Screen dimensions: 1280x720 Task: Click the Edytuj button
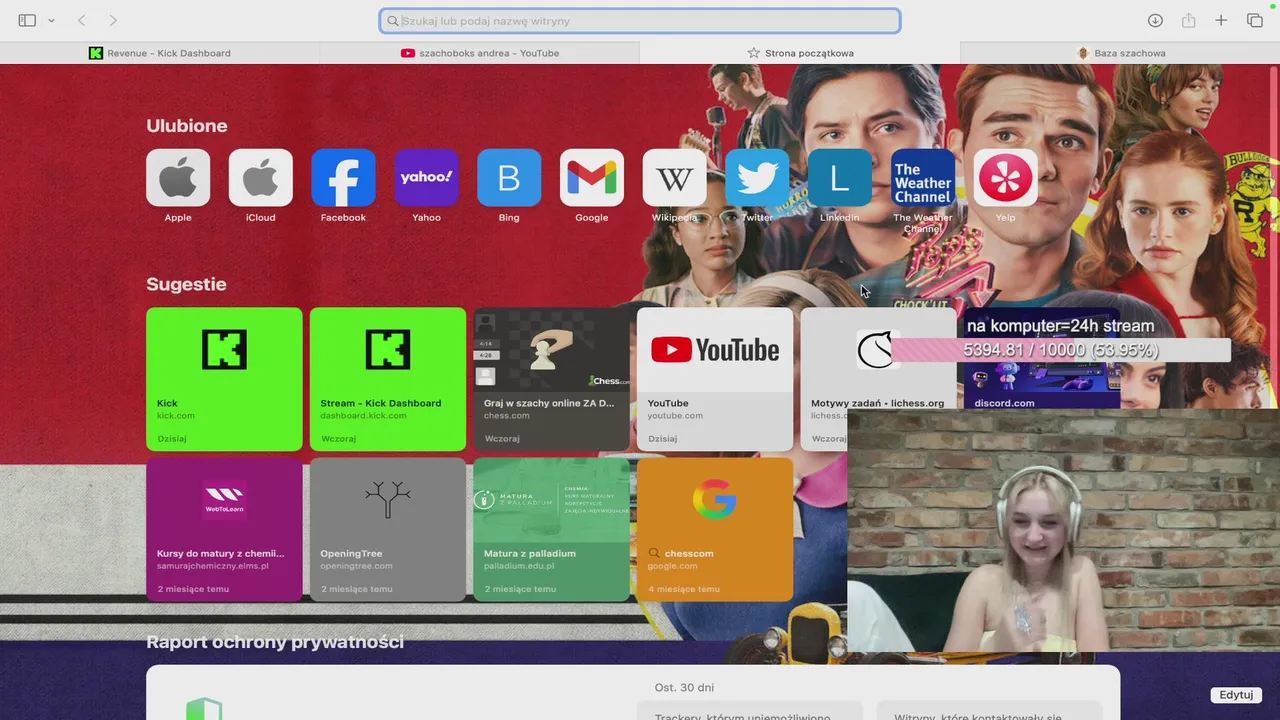click(1236, 695)
